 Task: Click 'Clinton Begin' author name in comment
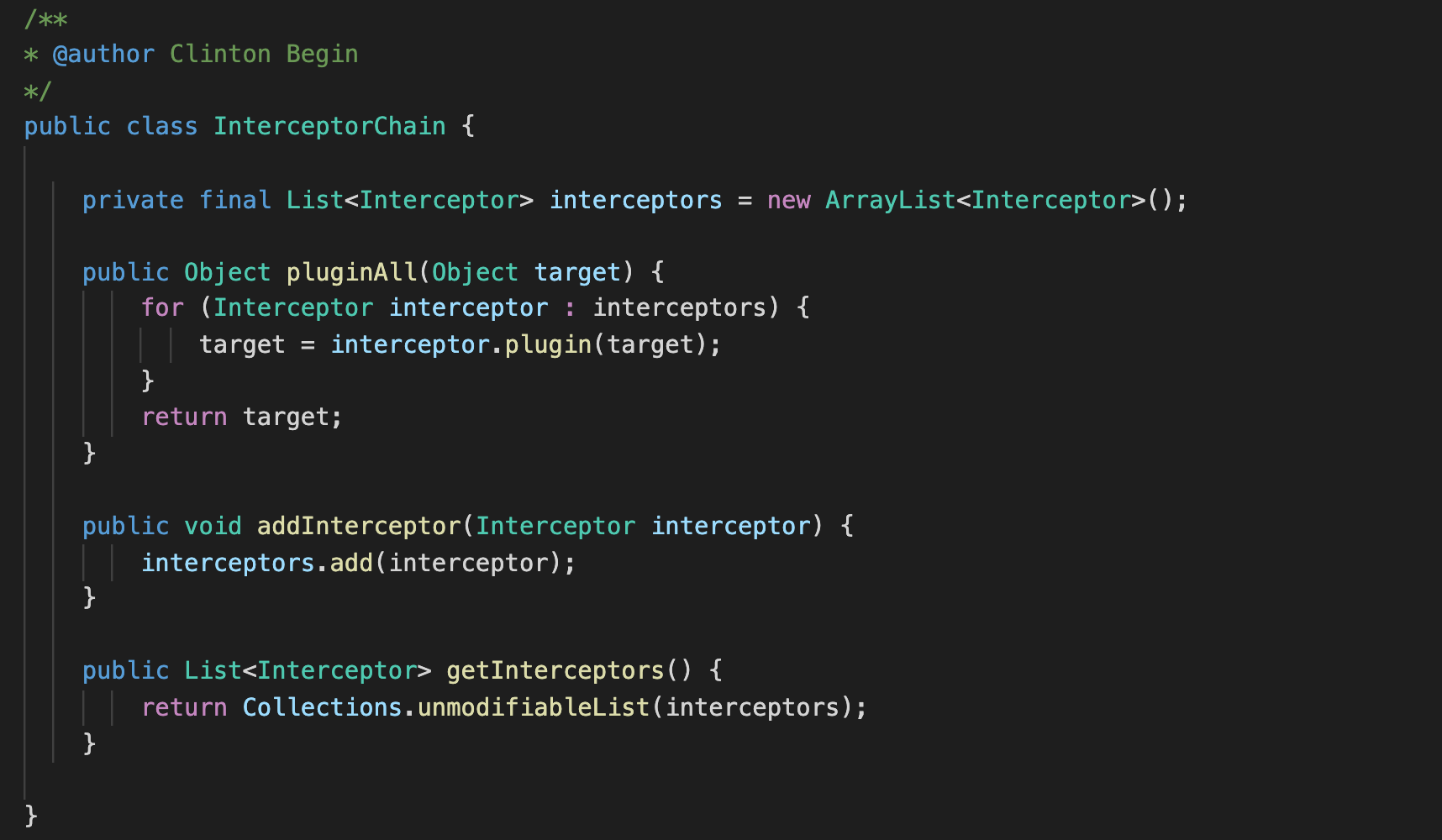click(x=264, y=54)
